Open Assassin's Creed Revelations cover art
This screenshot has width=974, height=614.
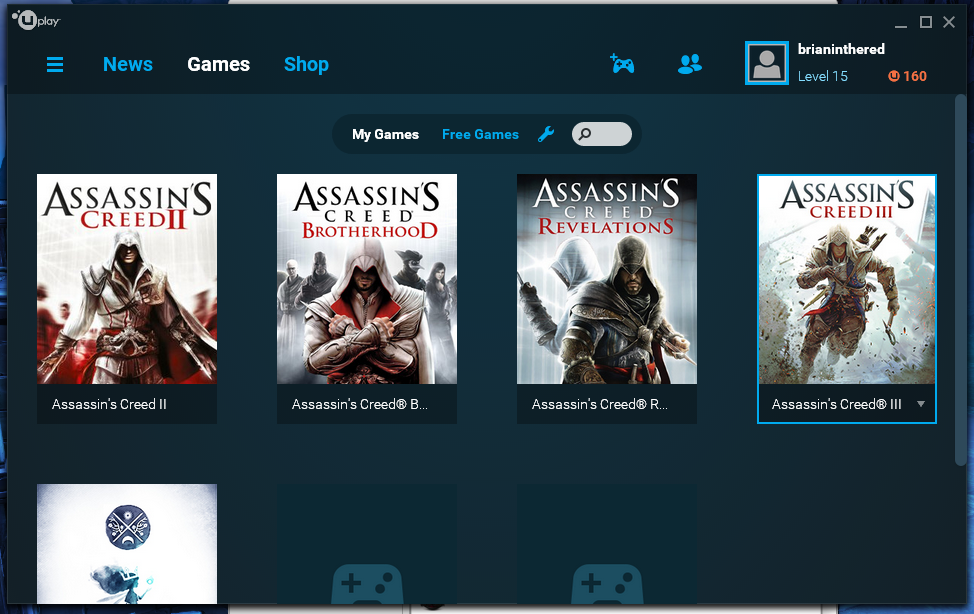coord(607,279)
